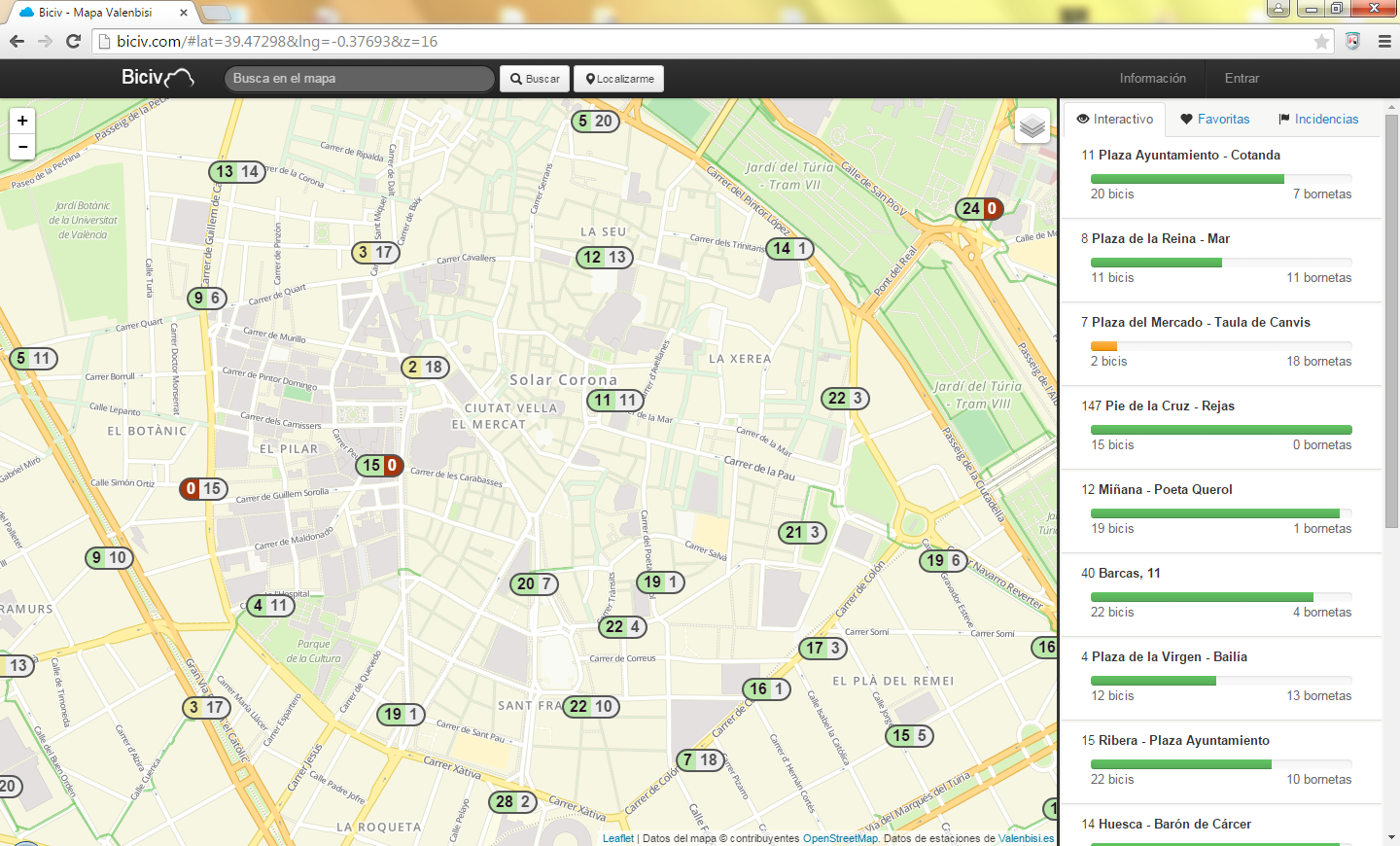Open the Chrome menu

click(1384, 42)
